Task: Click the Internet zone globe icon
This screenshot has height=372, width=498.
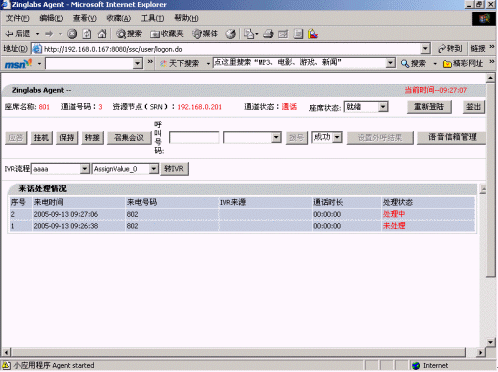Action: 416,366
